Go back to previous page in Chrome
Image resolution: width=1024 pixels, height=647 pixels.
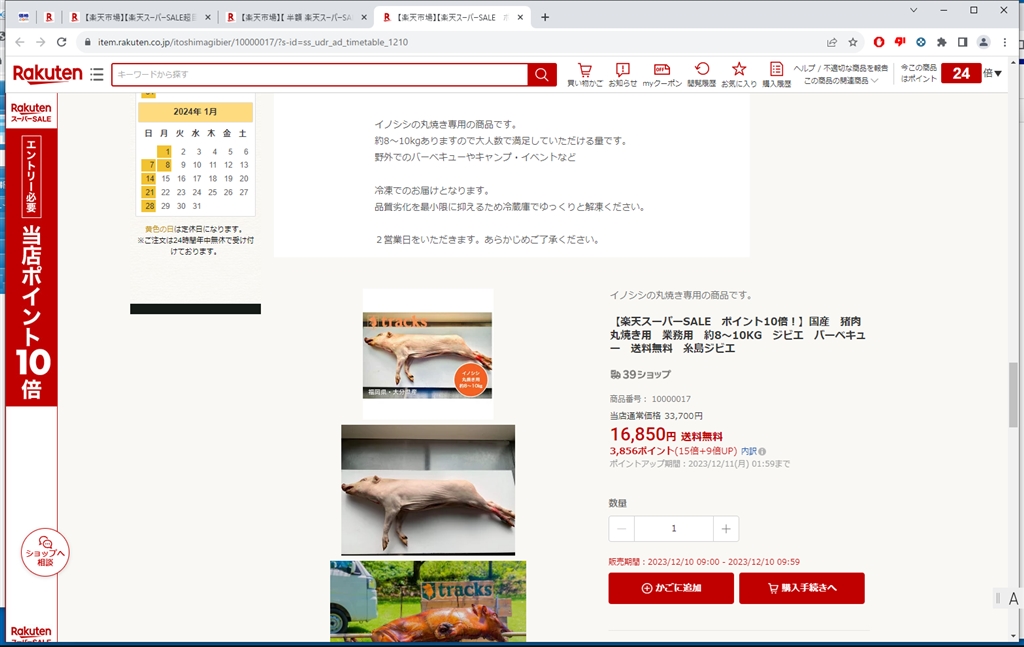click(20, 42)
